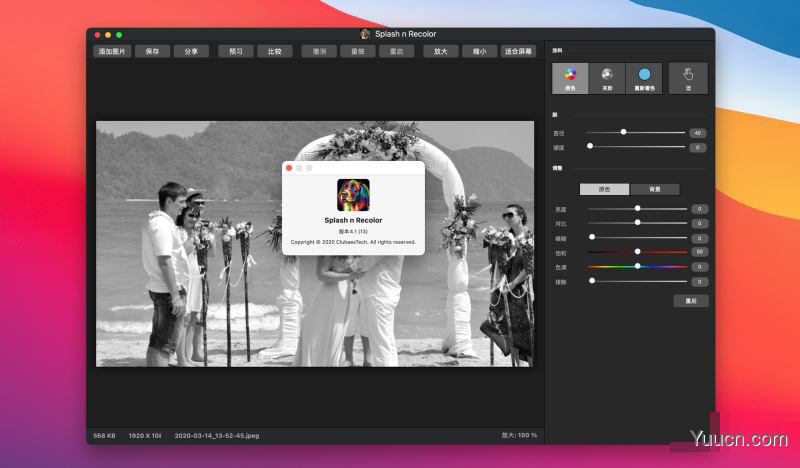Switch to the 颜色 adjustment tab
This screenshot has width=800, height=468.
[x=605, y=189]
